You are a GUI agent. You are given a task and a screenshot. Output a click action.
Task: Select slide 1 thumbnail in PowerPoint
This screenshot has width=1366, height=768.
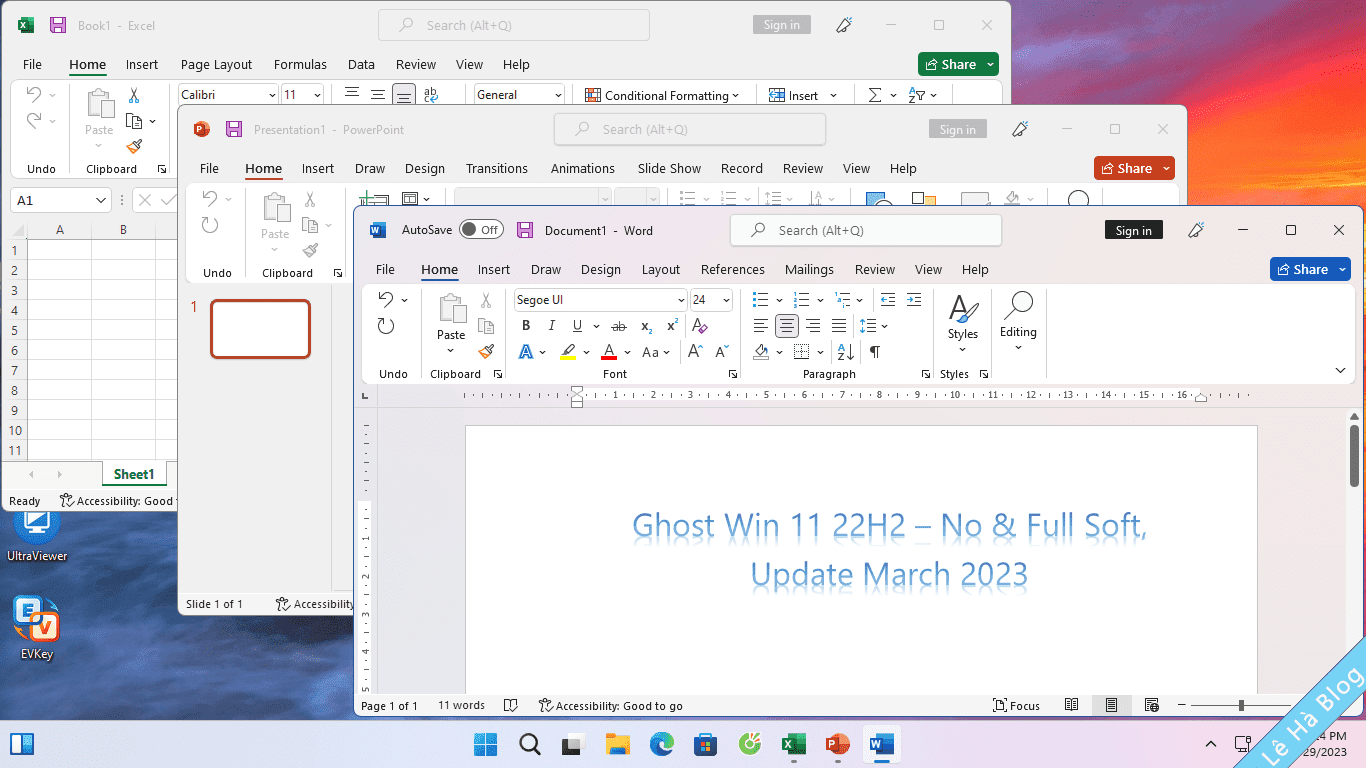point(260,329)
